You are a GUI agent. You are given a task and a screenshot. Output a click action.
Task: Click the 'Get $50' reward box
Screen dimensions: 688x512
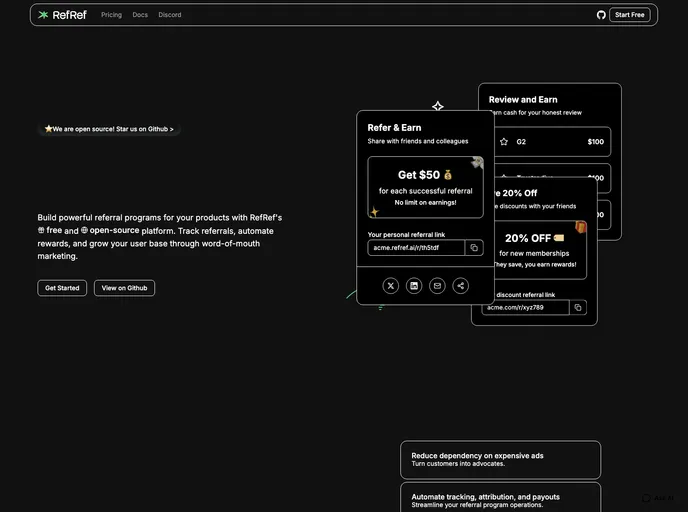tap(426, 187)
